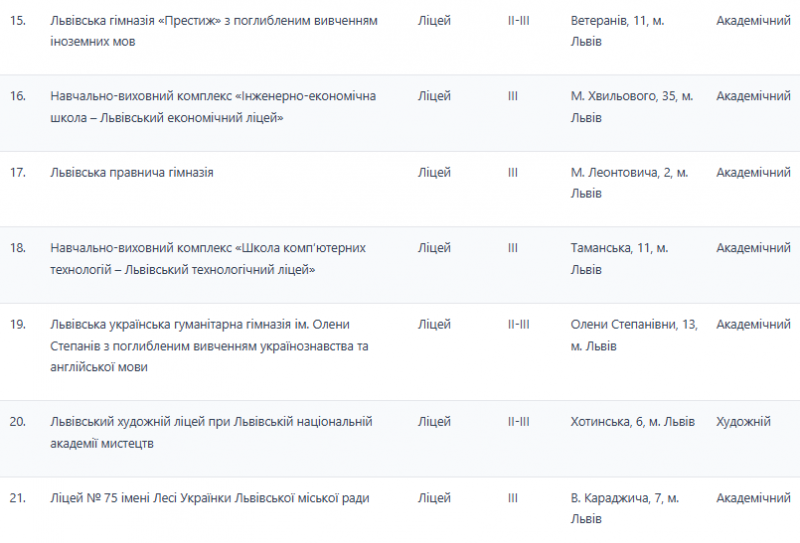Click the «Художній» profile cell
800x543 pixels.
pyautogui.click(x=744, y=422)
